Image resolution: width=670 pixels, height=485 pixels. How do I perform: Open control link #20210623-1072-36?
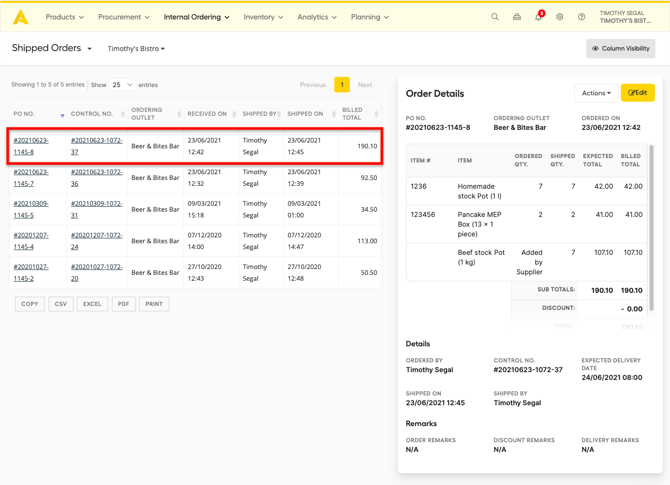(x=97, y=178)
